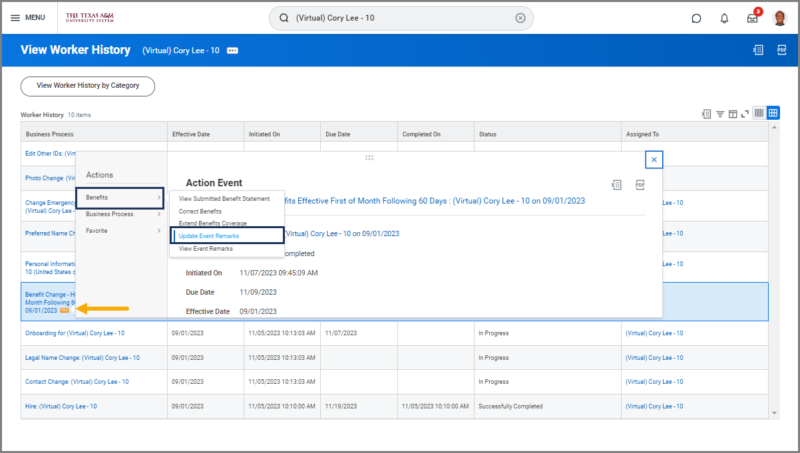Clear the search field text

[520, 18]
